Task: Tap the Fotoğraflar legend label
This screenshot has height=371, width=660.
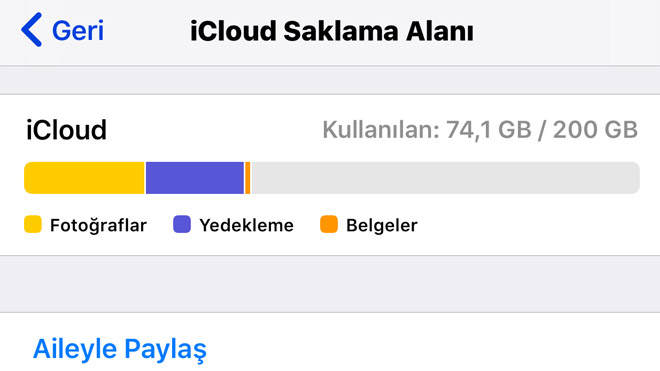Action: click(98, 225)
